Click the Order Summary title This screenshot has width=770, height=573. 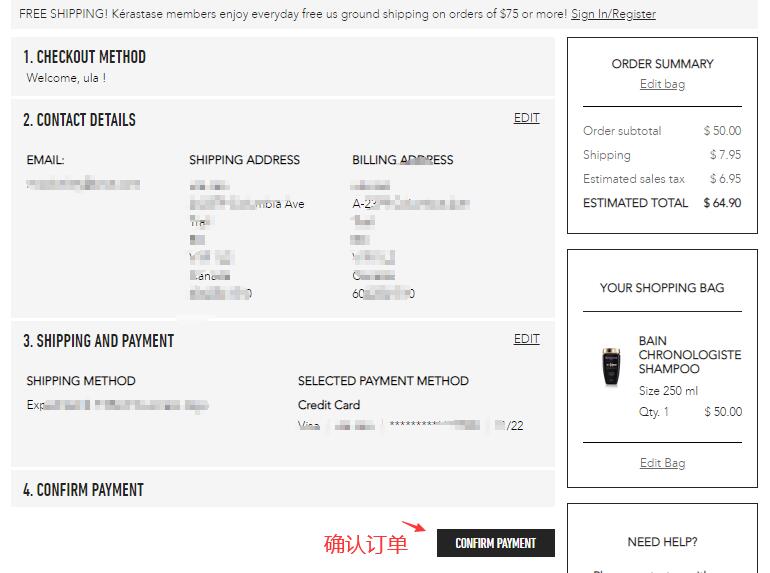[662, 64]
